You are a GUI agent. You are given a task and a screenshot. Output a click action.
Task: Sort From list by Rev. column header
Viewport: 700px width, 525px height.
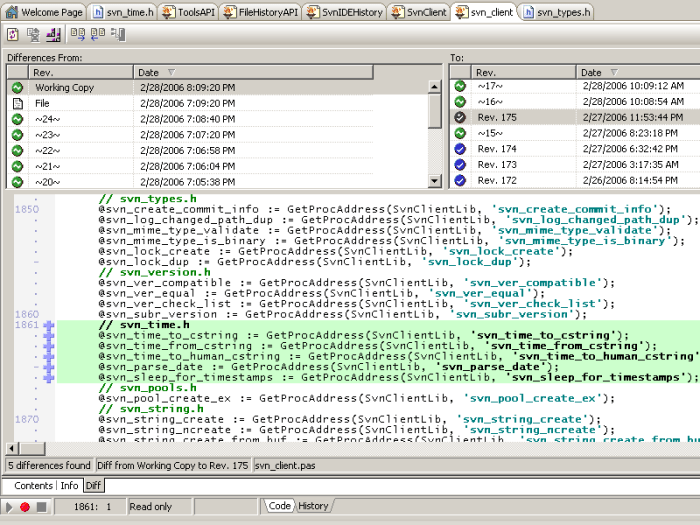pyautogui.click(x=81, y=72)
